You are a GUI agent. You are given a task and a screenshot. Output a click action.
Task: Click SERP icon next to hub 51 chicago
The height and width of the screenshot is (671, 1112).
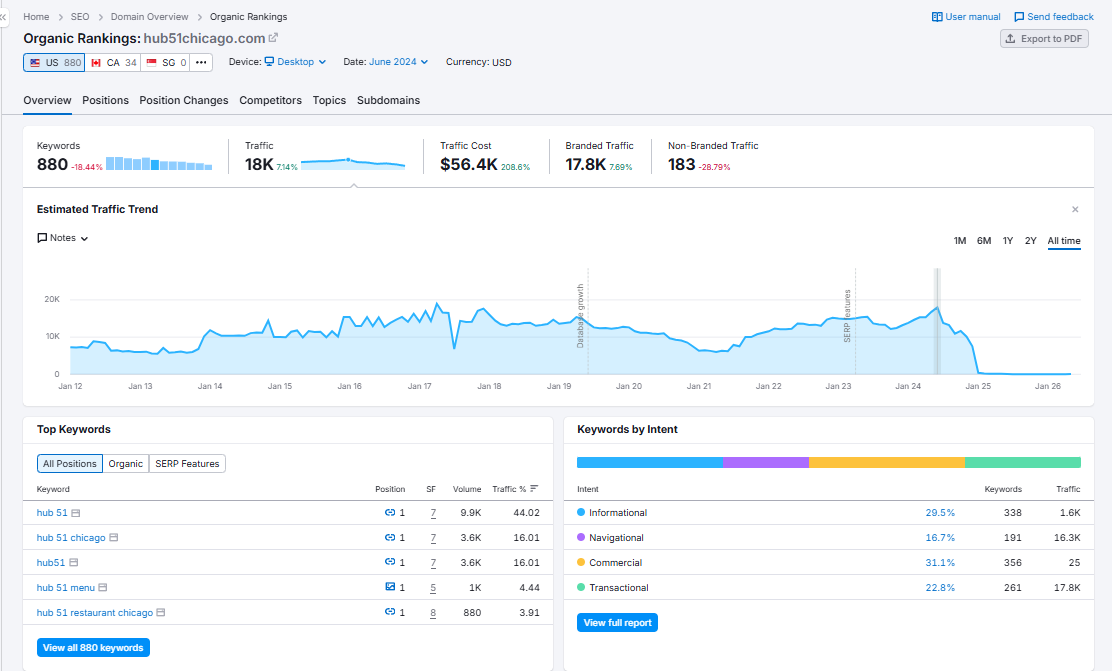tap(113, 538)
